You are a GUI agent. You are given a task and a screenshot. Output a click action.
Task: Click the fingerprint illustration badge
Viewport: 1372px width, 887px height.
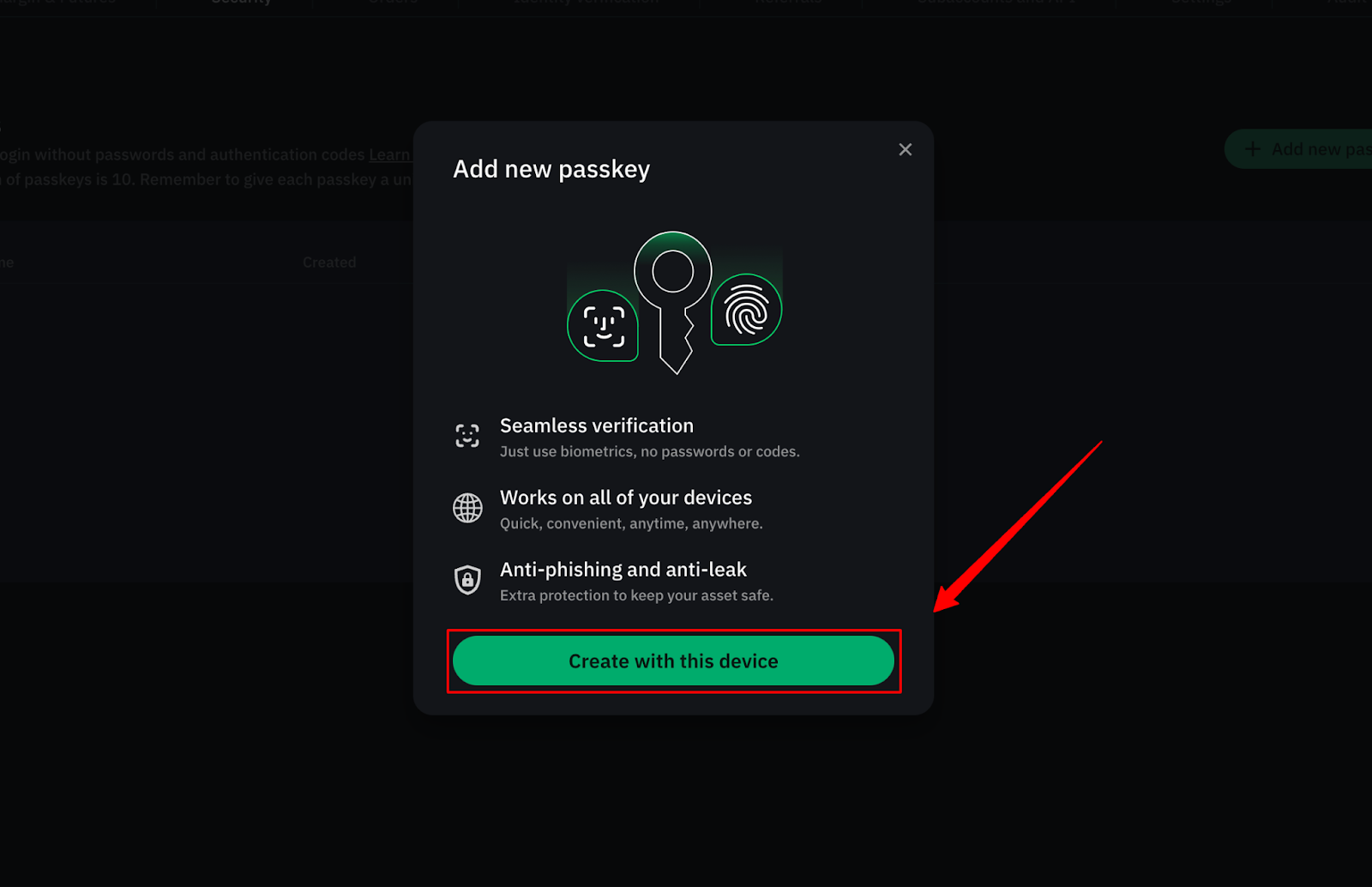tap(747, 310)
